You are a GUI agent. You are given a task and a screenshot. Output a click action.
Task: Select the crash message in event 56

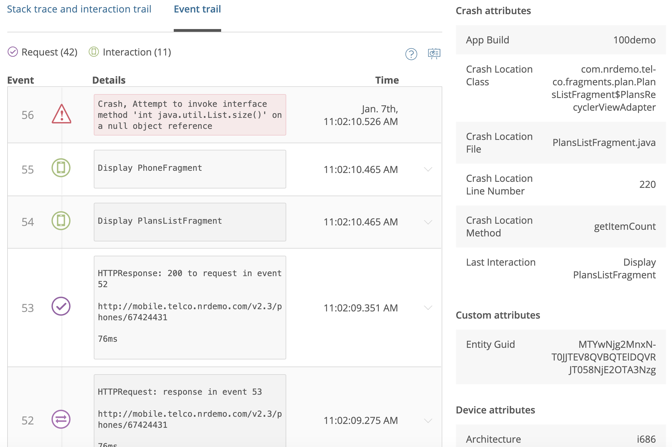click(x=190, y=115)
